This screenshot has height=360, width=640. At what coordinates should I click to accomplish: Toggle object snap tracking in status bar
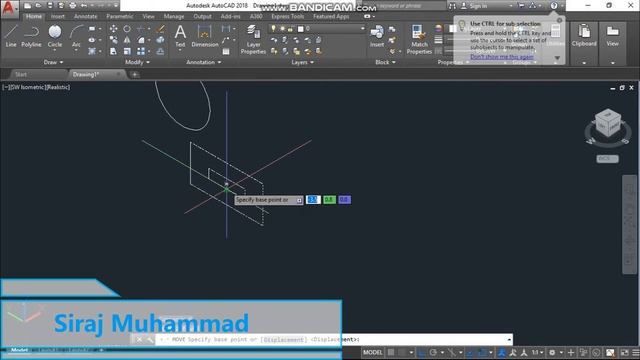point(470,352)
